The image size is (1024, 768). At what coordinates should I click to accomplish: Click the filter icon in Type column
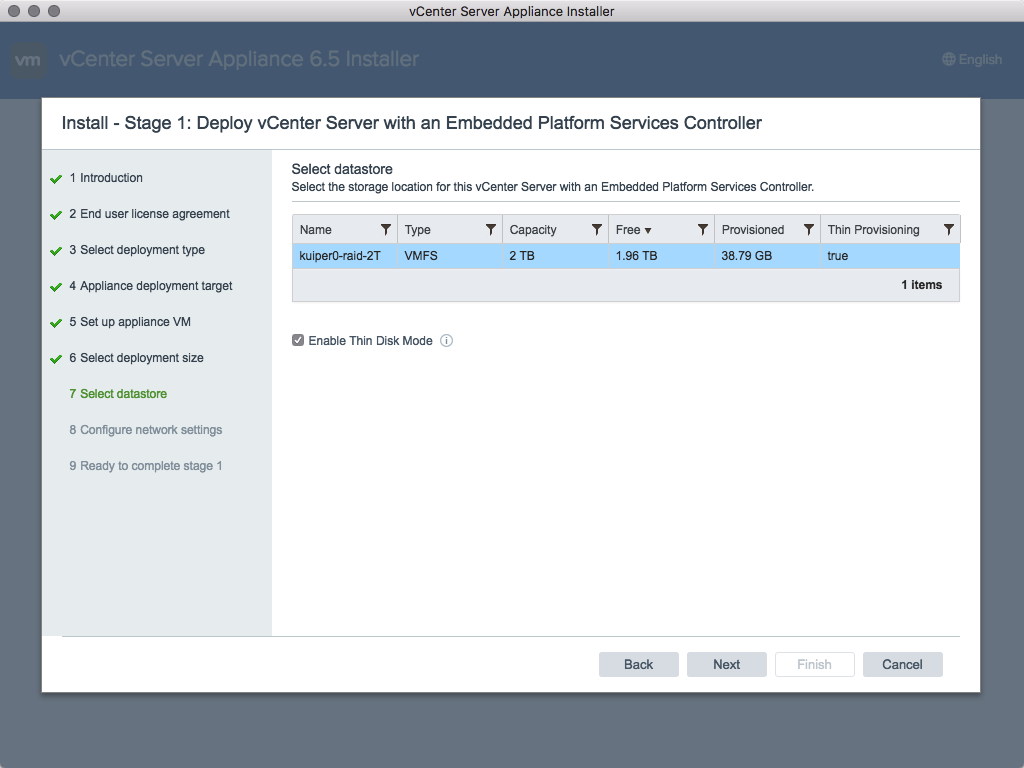491,230
